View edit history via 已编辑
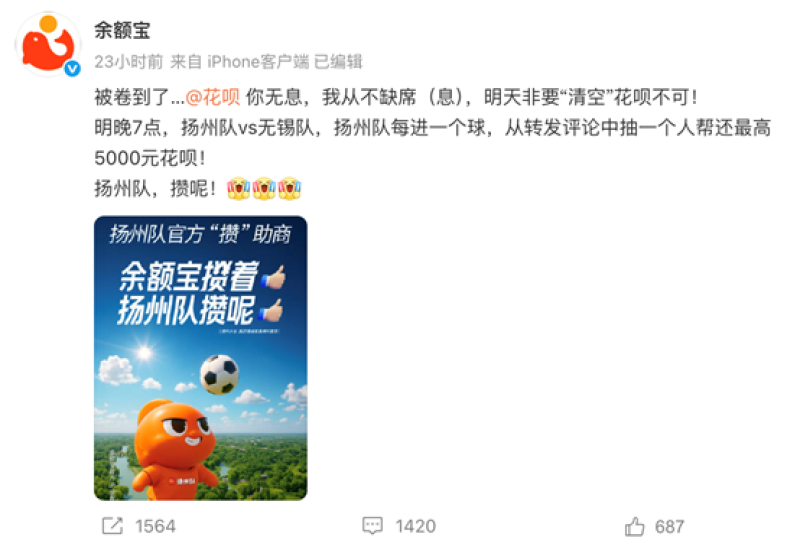 click(x=338, y=62)
